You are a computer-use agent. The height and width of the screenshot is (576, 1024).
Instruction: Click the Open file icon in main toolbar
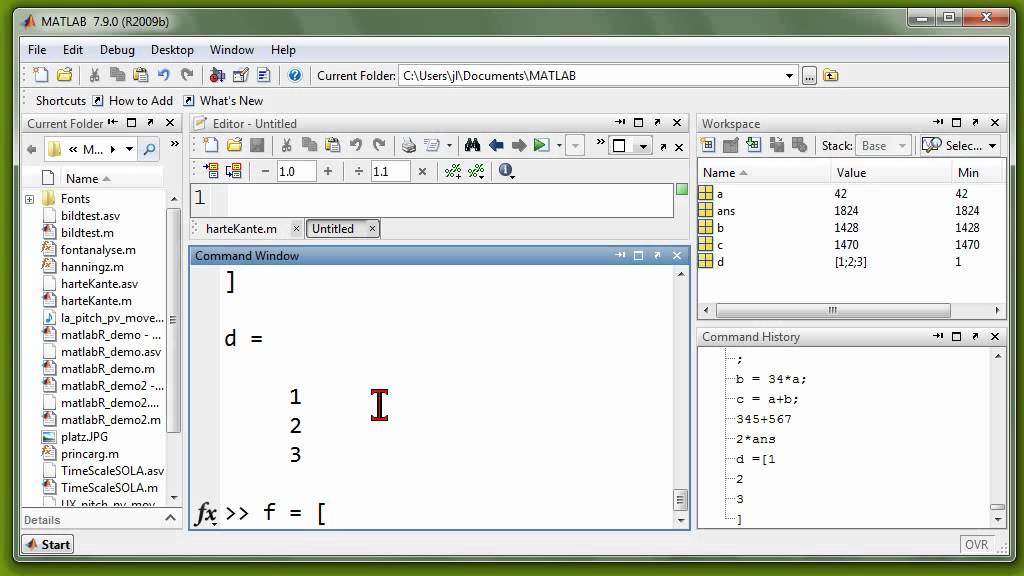click(65, 75)
